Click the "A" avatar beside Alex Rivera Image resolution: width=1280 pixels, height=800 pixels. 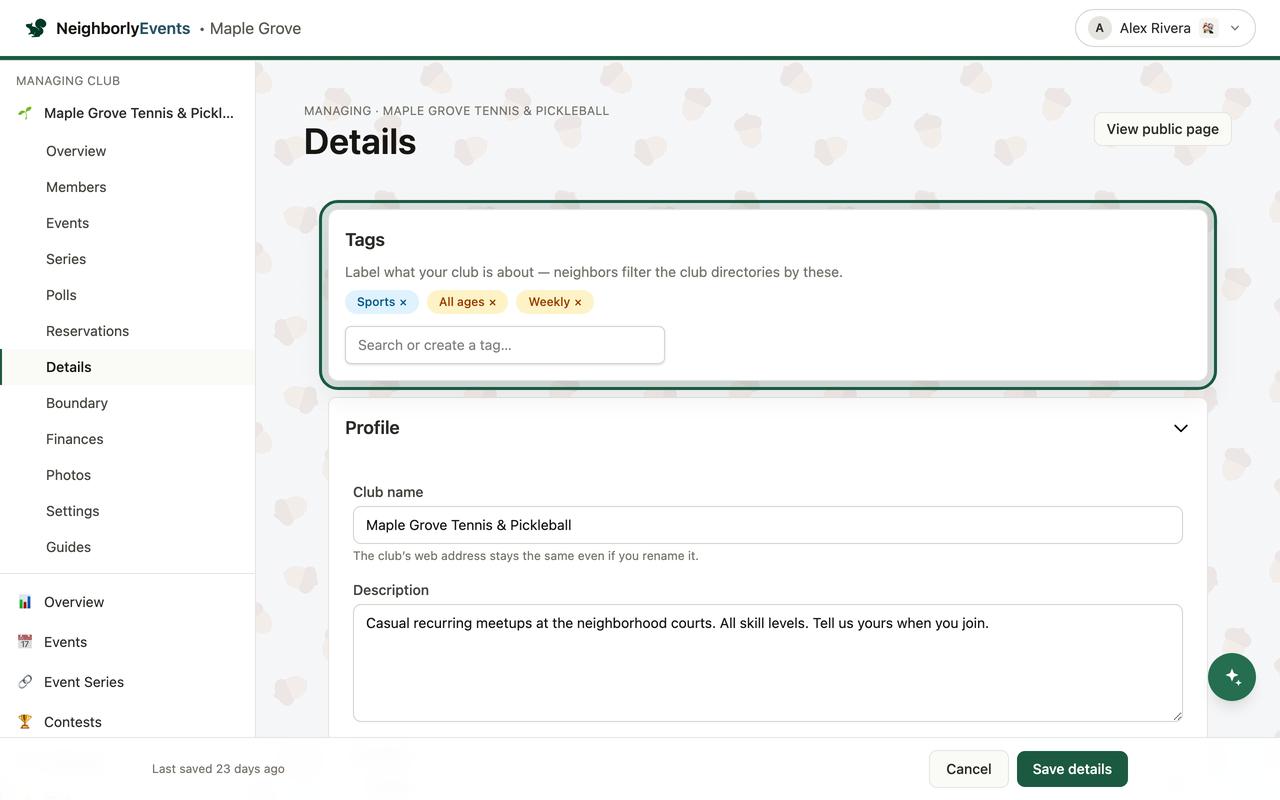[1100, 28]
